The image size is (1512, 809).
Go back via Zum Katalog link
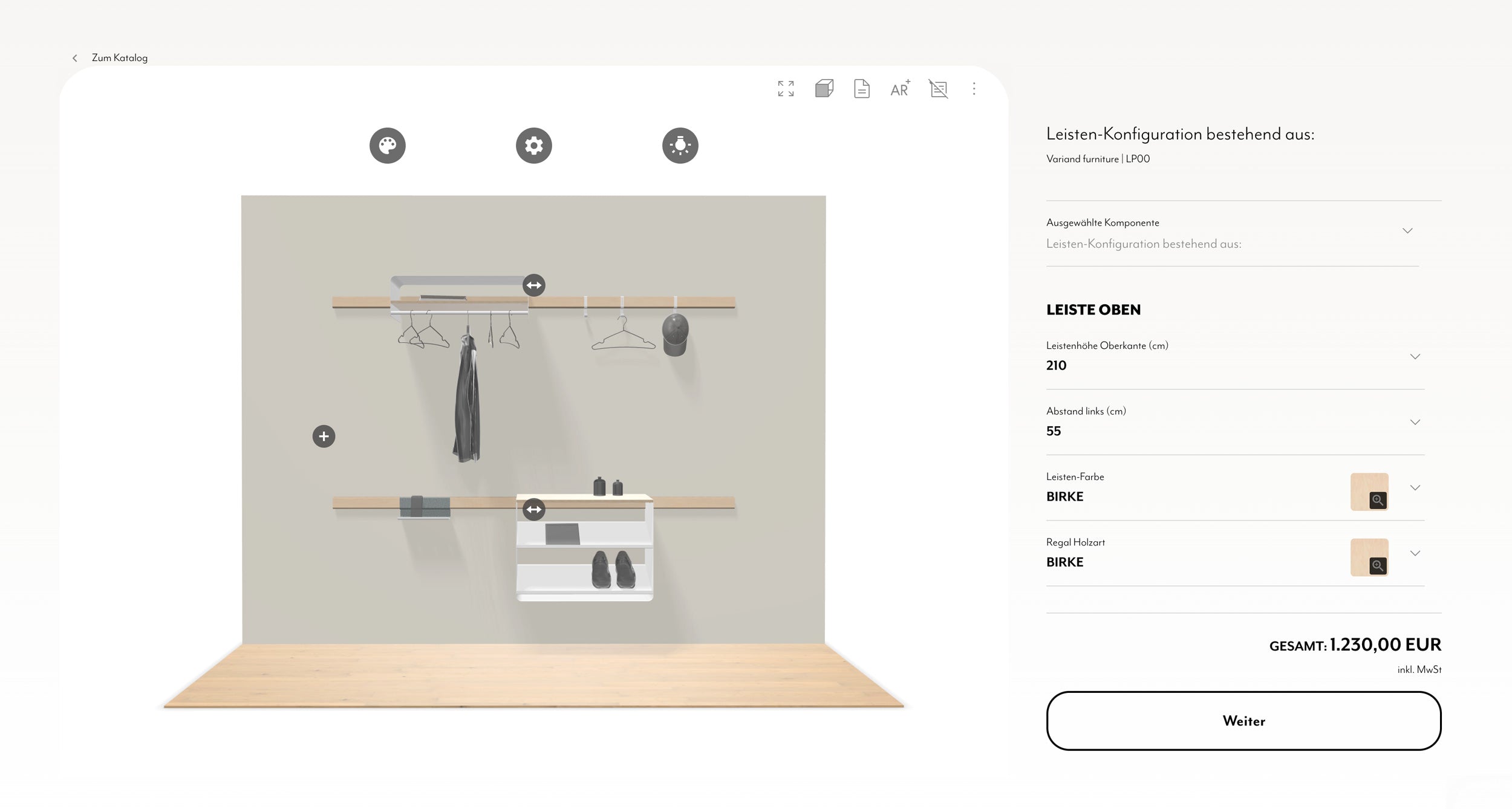[x=119, y=58]
